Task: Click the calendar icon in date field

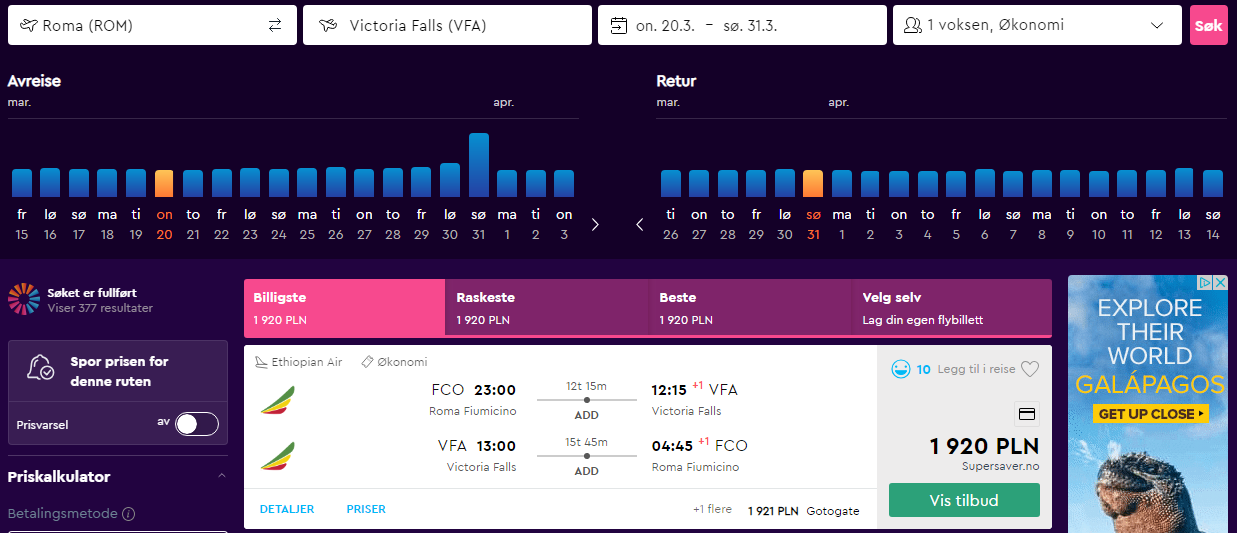Action: 619,26
